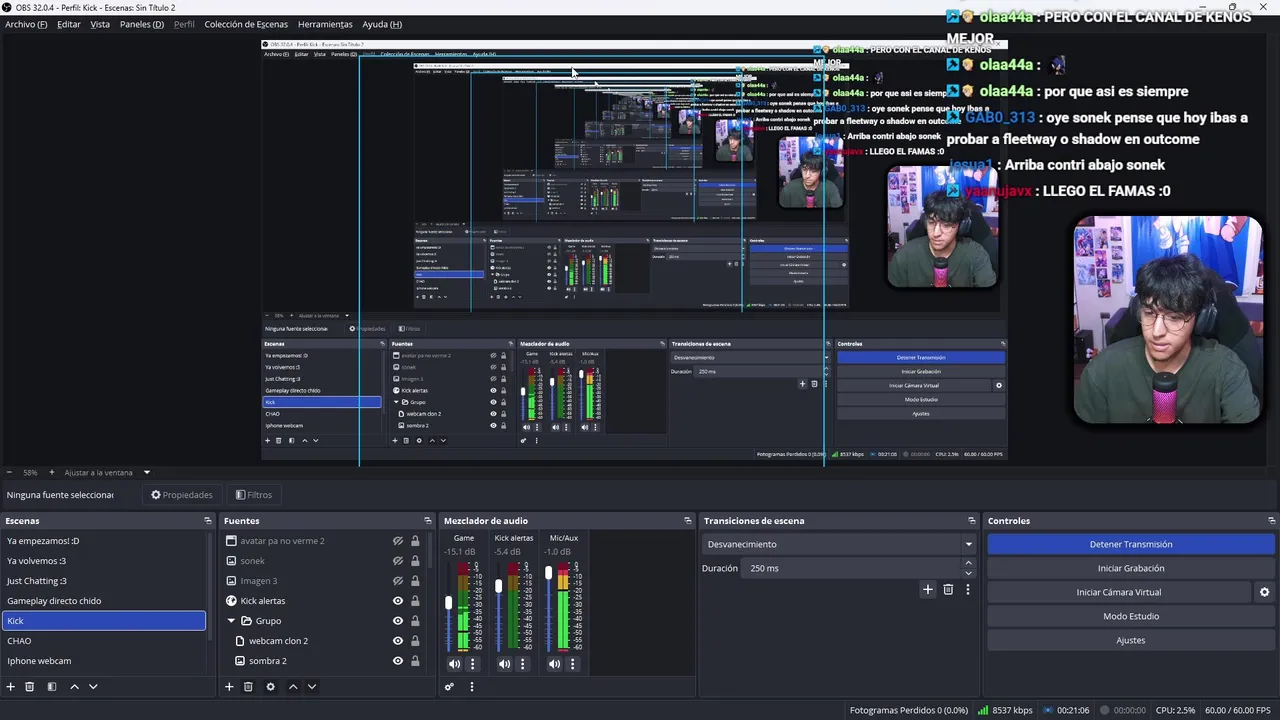1280x720 pixels.
Task: Add a new scene with plus icon
Action: 11,687
